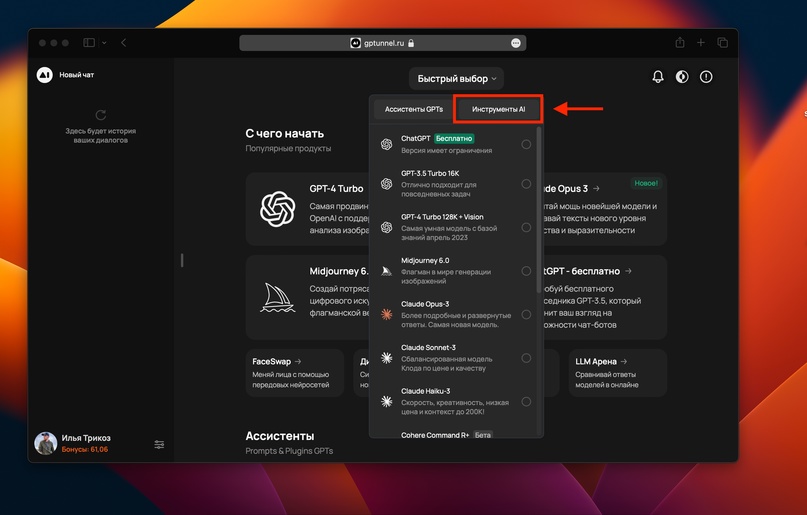Click the Бонусы: 61,06 balance
The height and width of the screenshot is (515, 807).
click(x=85, y=449)
